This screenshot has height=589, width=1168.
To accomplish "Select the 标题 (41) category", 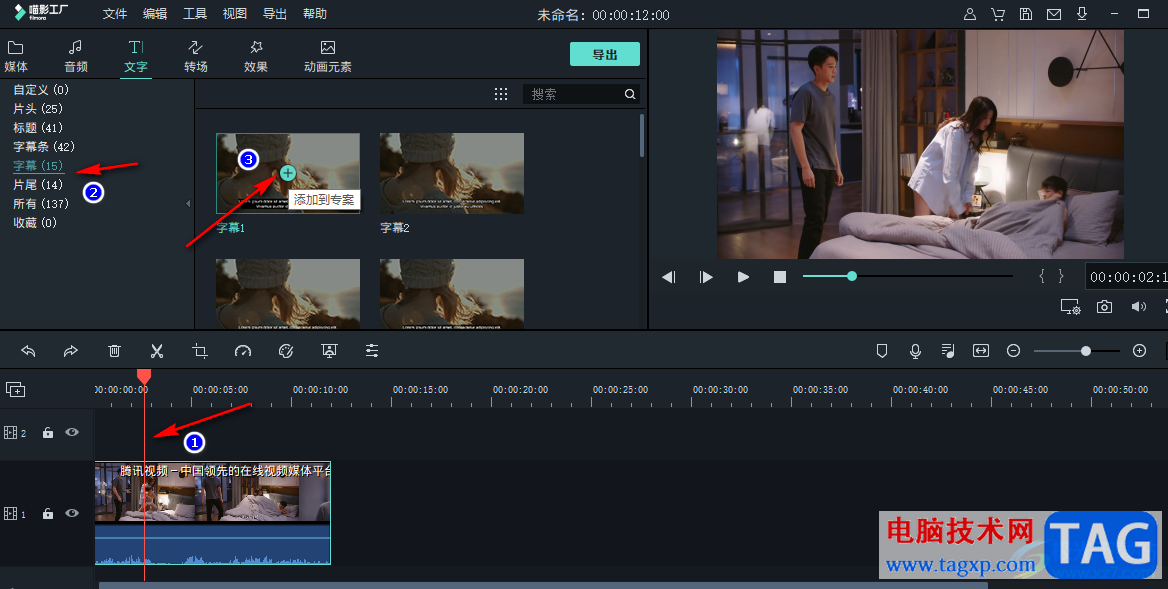I will point(38,128).
